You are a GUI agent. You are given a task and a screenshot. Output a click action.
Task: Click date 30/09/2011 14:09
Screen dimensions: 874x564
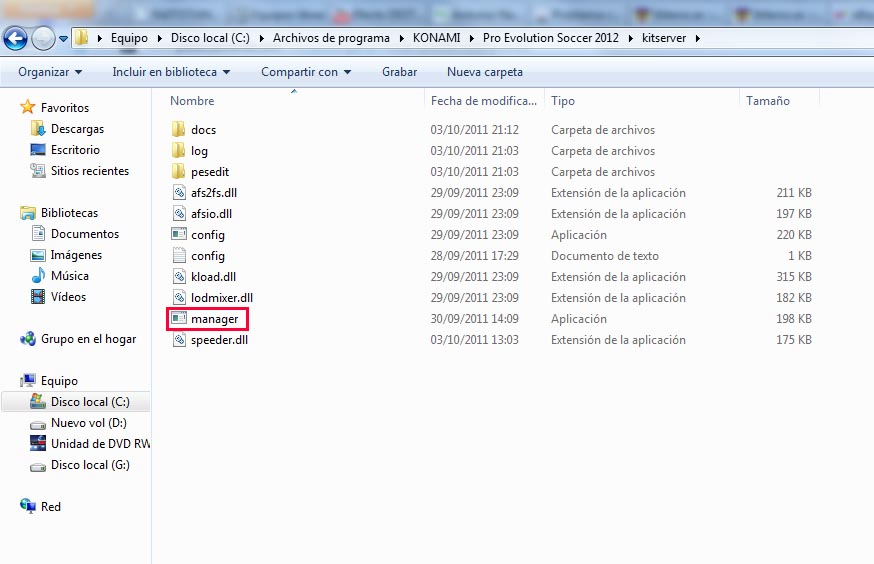point(474,319)
